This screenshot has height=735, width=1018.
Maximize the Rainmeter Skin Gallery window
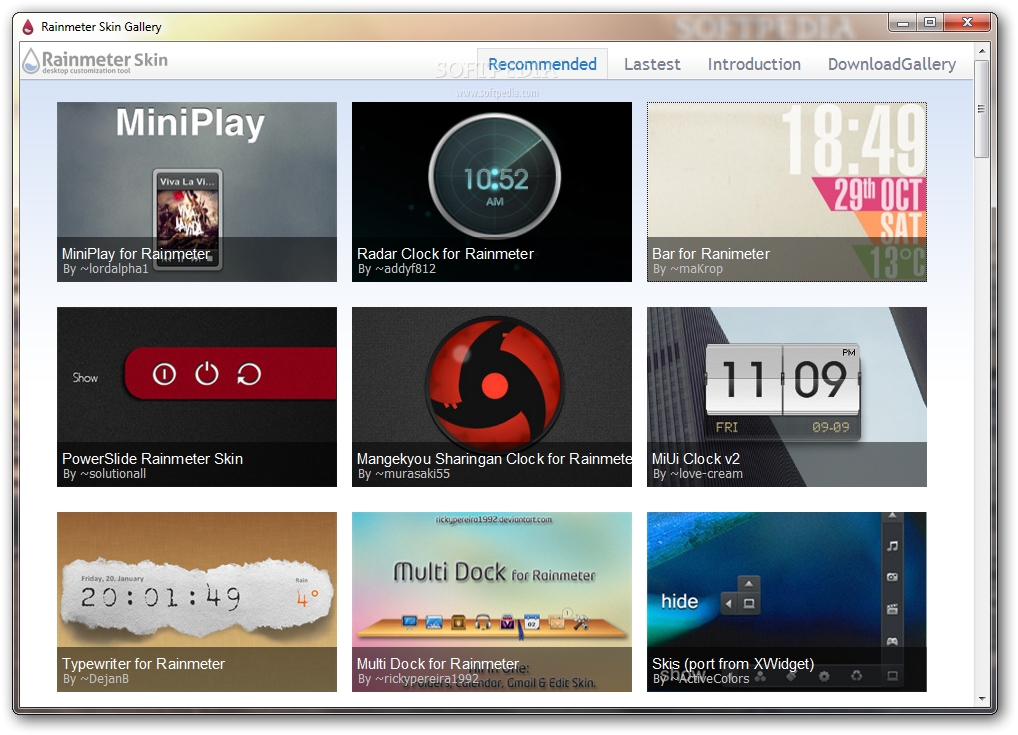pos(930,23)
